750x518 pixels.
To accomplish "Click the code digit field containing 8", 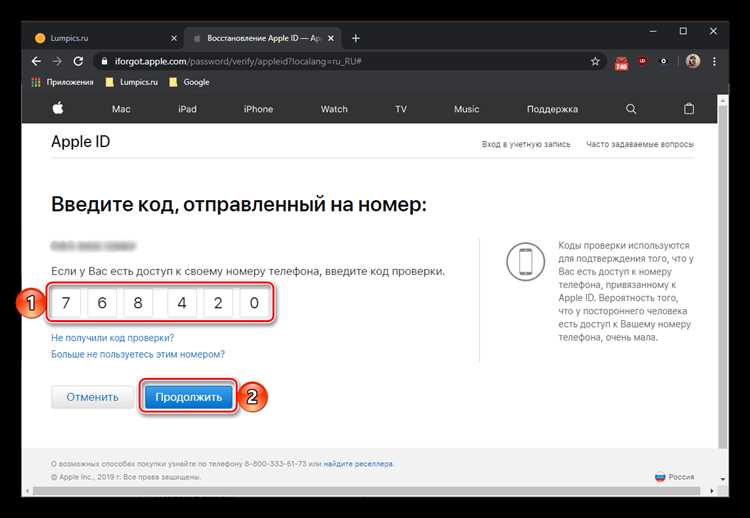I will tap(138, 303).
